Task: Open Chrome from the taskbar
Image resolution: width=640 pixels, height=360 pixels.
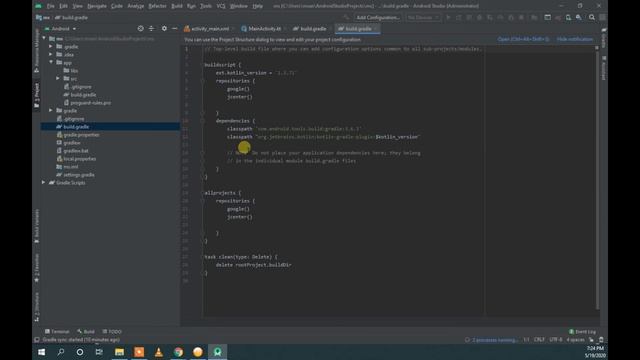Action: coord(178,352)
